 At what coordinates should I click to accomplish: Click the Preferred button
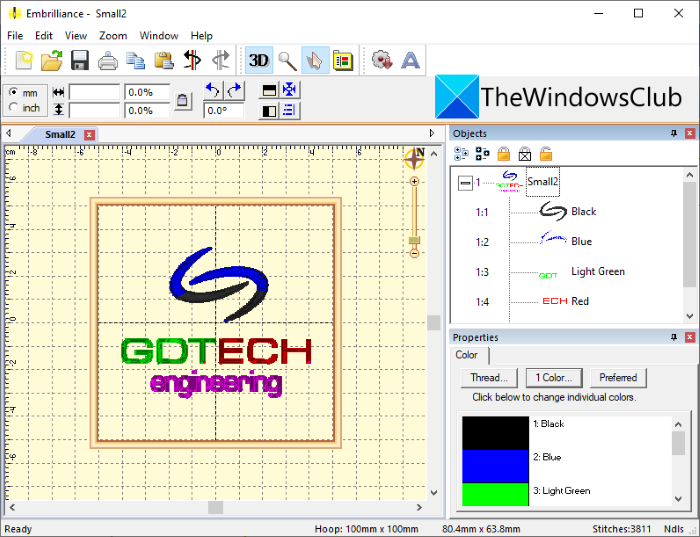(618, 377)
